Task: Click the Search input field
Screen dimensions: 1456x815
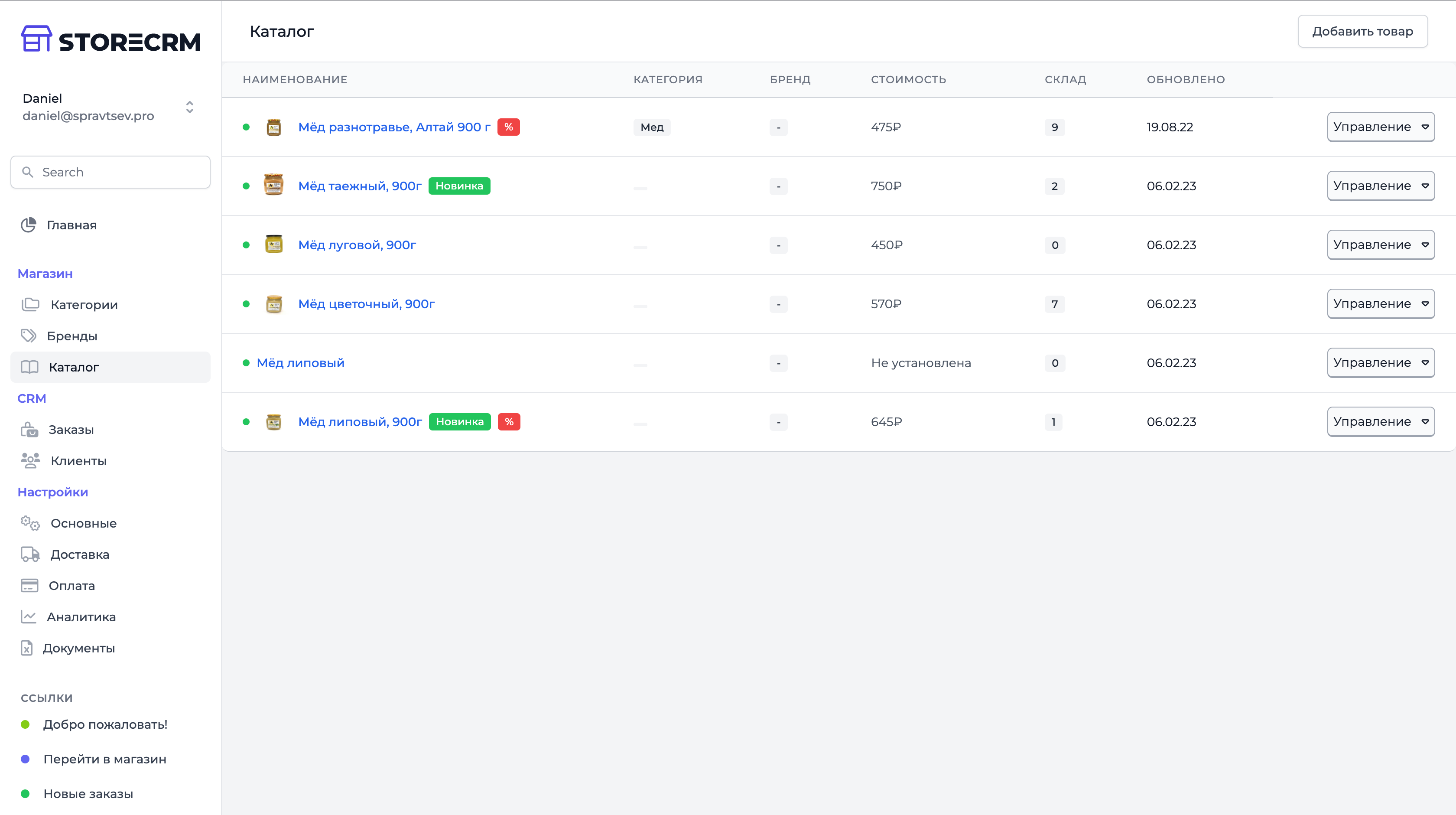Action: click(111, 172)
